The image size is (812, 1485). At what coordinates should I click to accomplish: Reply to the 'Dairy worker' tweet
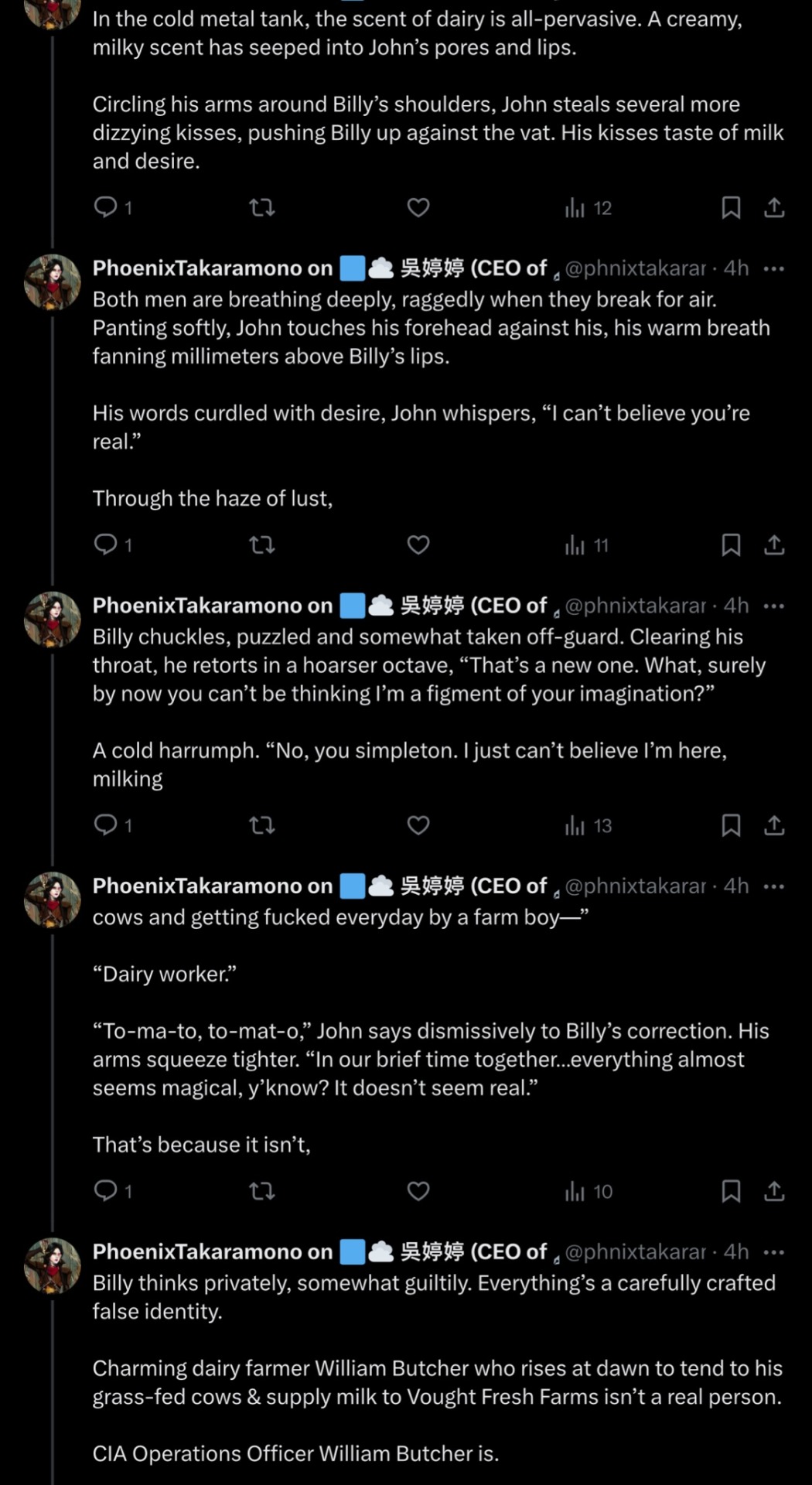click(105, 1191)
